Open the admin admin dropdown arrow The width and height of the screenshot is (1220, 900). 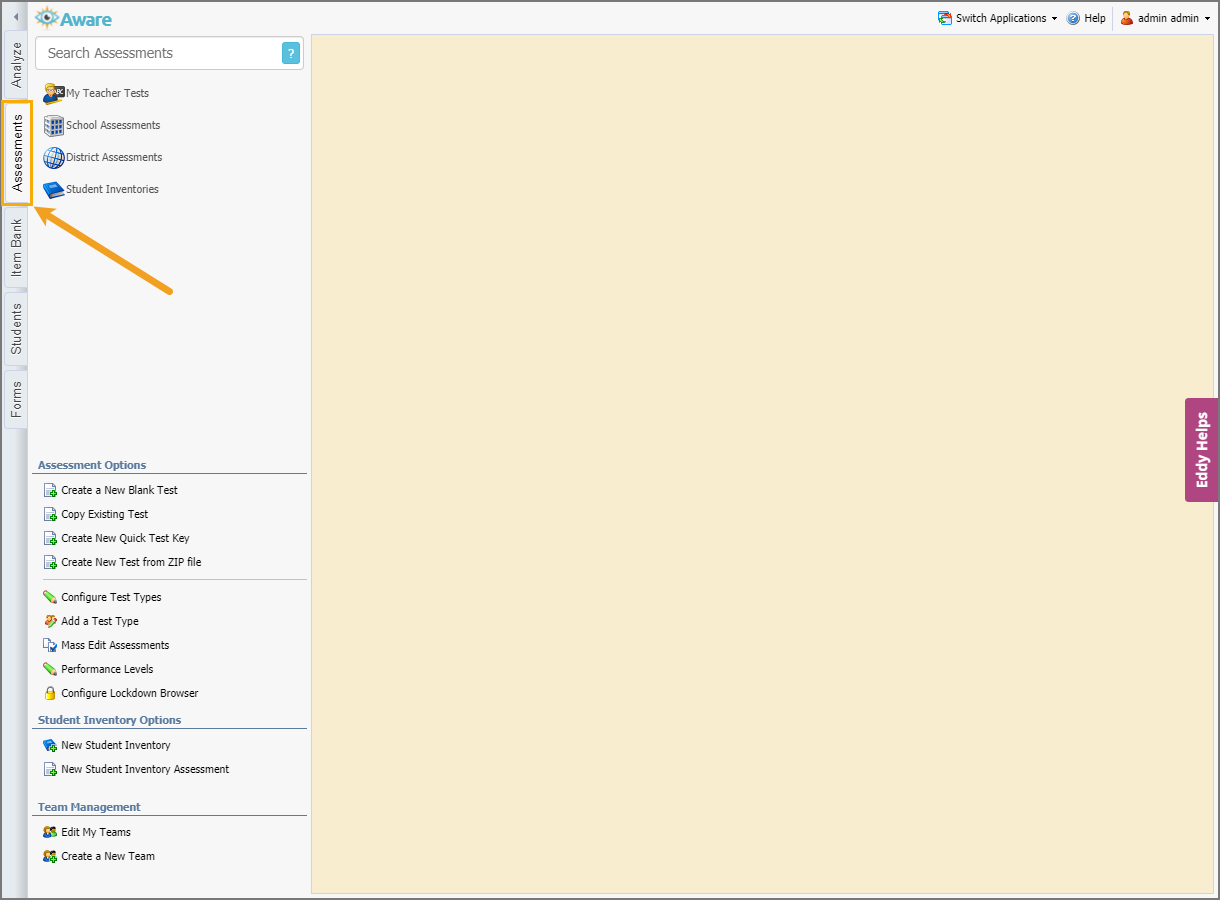click(x=1207, y=19)
